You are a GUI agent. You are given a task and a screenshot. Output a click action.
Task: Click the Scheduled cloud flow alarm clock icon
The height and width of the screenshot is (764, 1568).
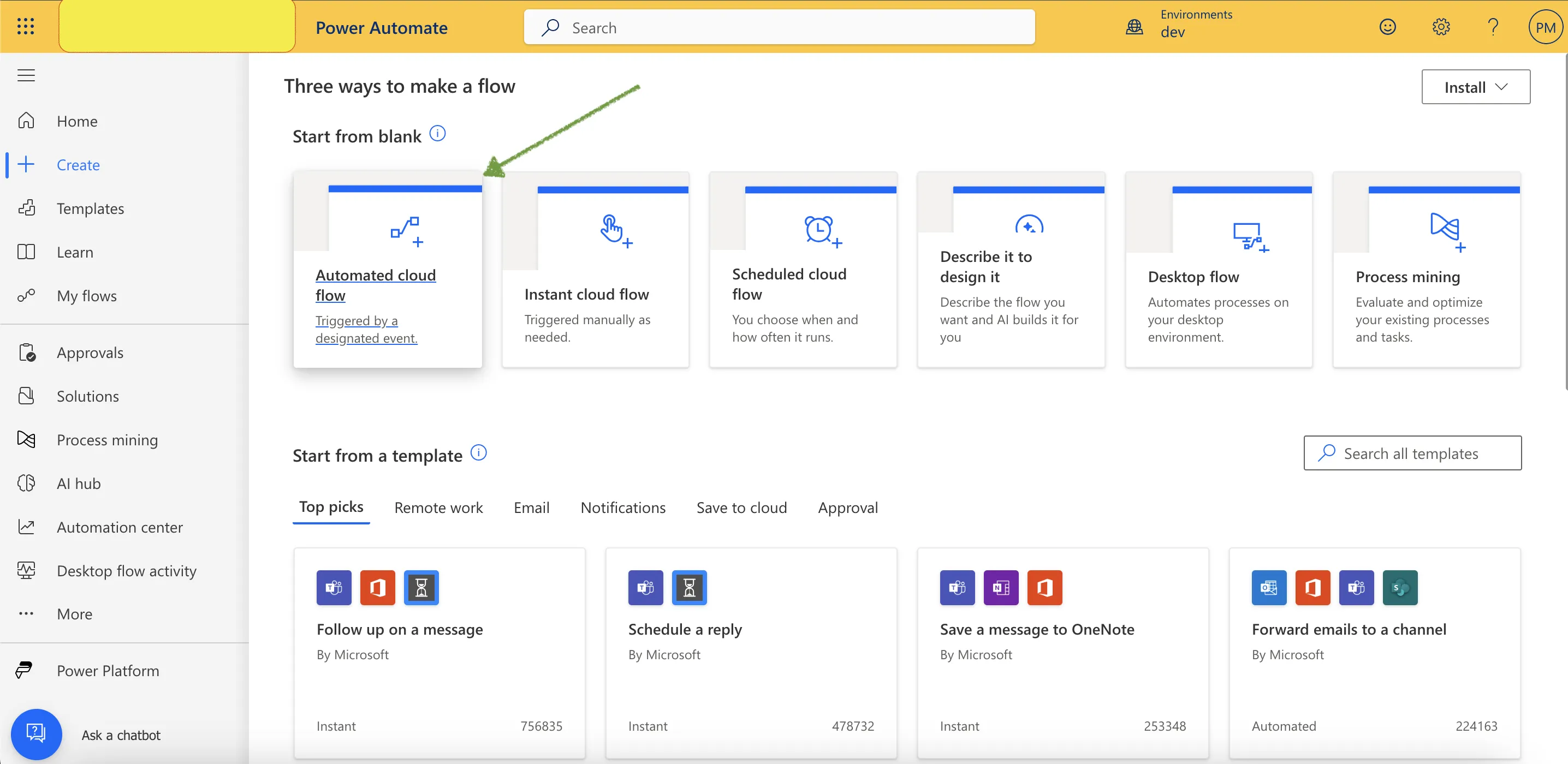point(822,231)
